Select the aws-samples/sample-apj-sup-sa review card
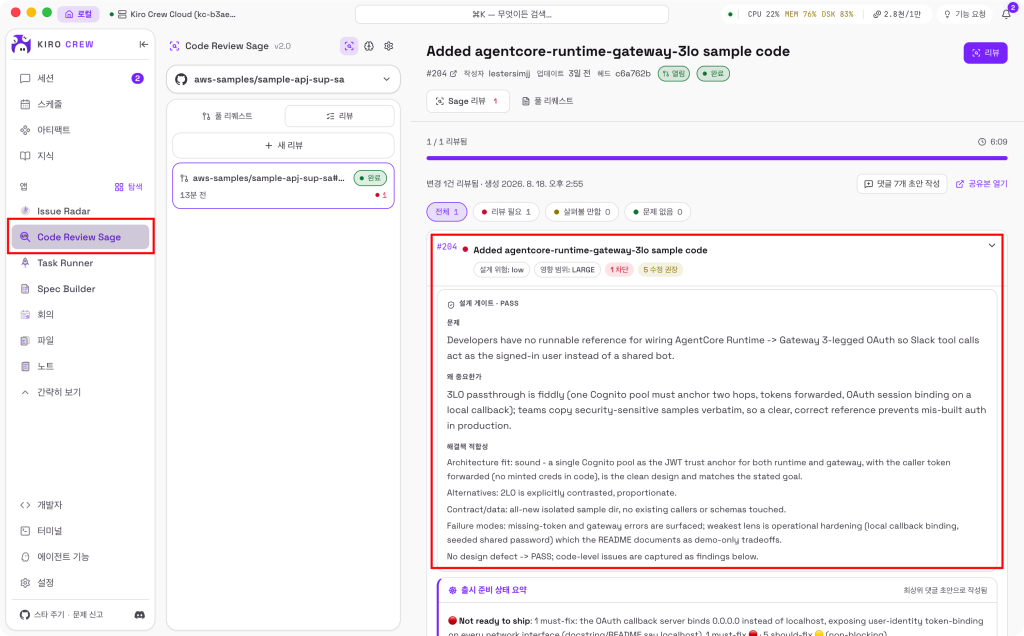The image size is (1024, 636). click(x=283, y=186)
